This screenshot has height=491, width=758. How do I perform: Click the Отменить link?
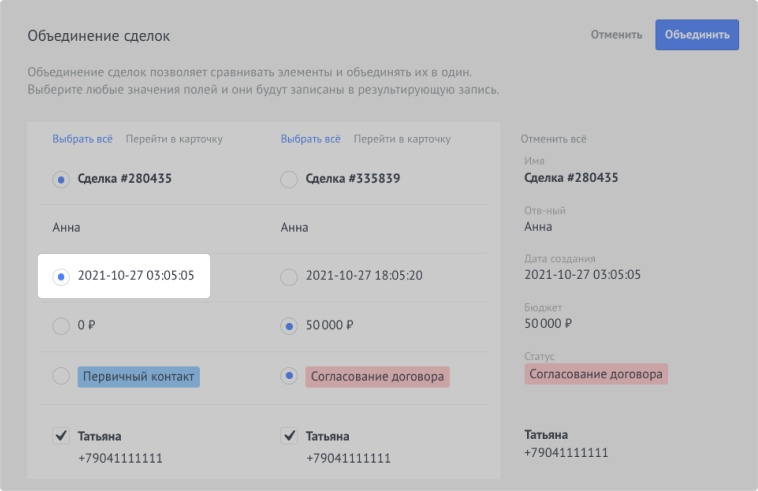[x=616, y=35]
